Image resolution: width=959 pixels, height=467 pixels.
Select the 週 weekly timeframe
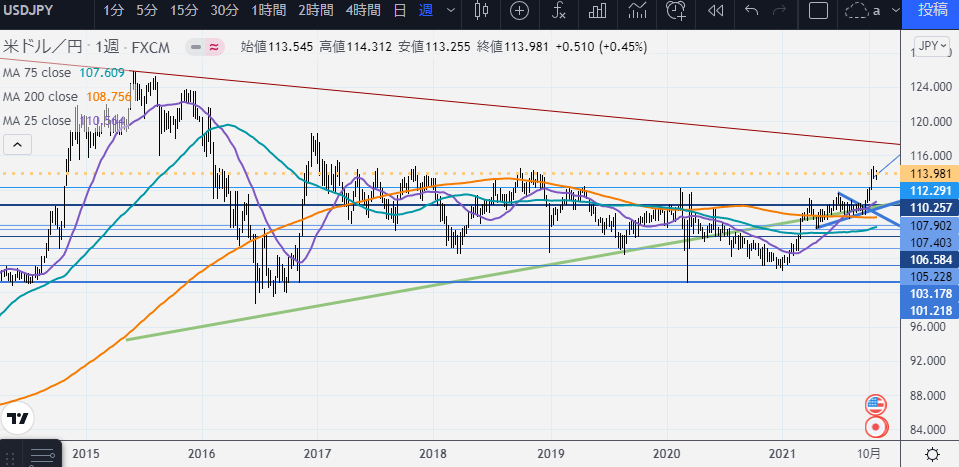tap(426, 10)
